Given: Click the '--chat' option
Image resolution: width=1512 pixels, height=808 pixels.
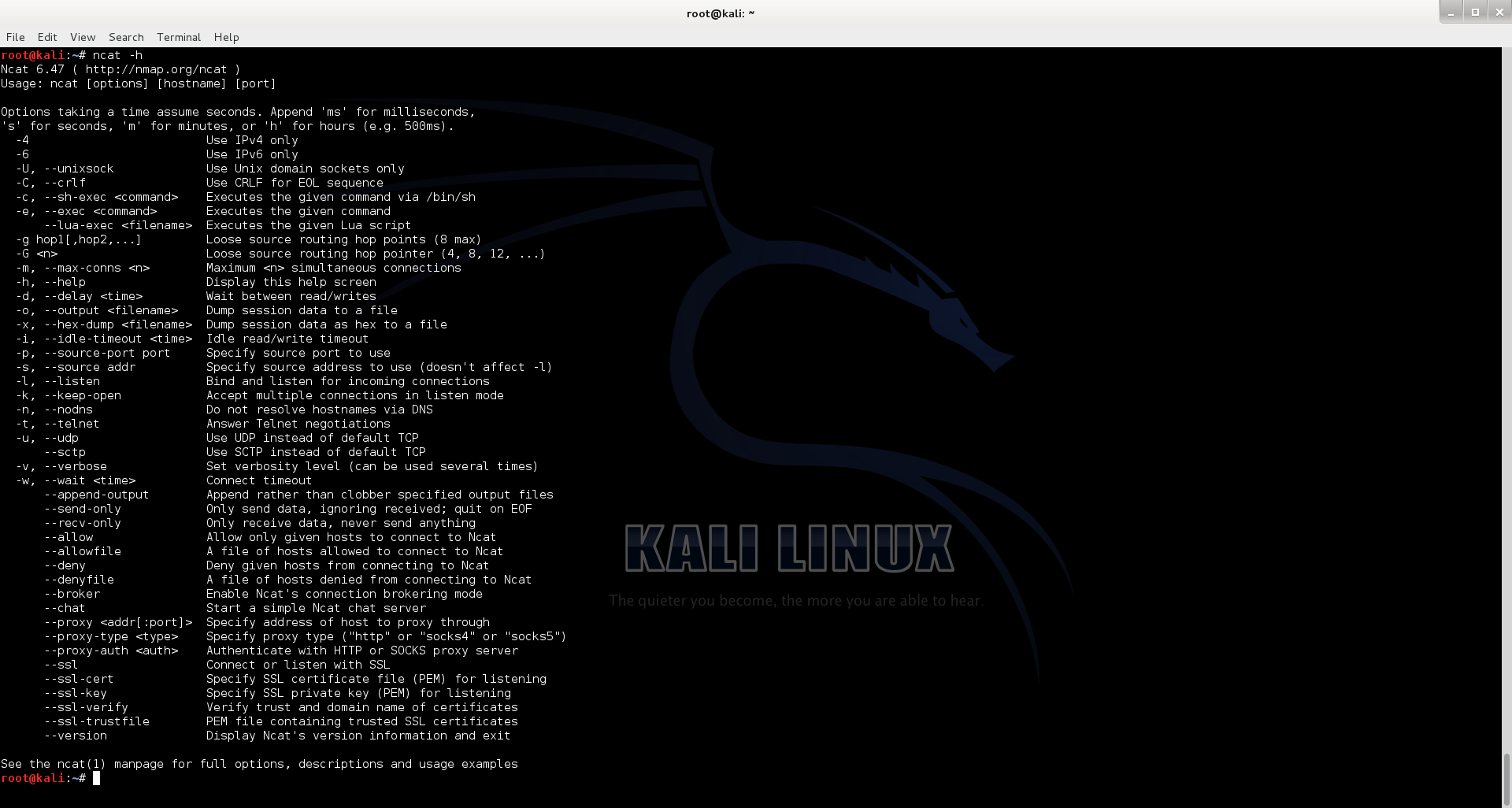Looking at the screenshot, I should click(x=65, y=608).
